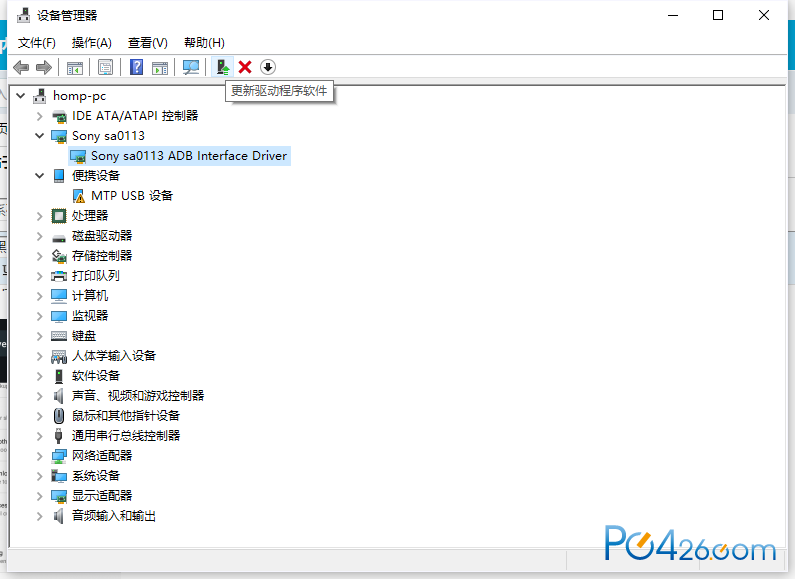This screenshot has height=579, width=795.
Task: Click the 处理器 chip icon
Action: (x=59, y=216)
